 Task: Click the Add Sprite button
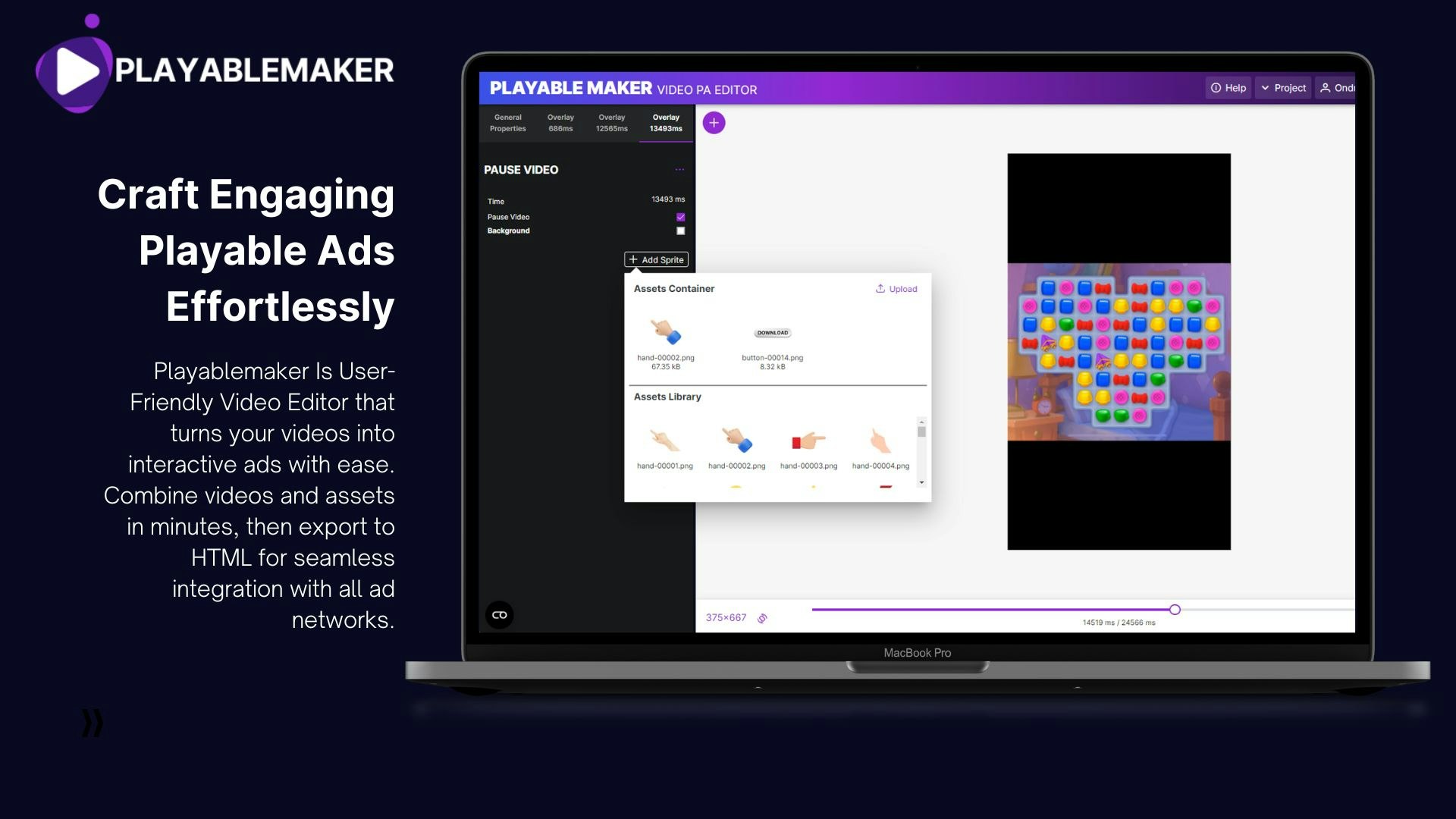pos(657,259)
